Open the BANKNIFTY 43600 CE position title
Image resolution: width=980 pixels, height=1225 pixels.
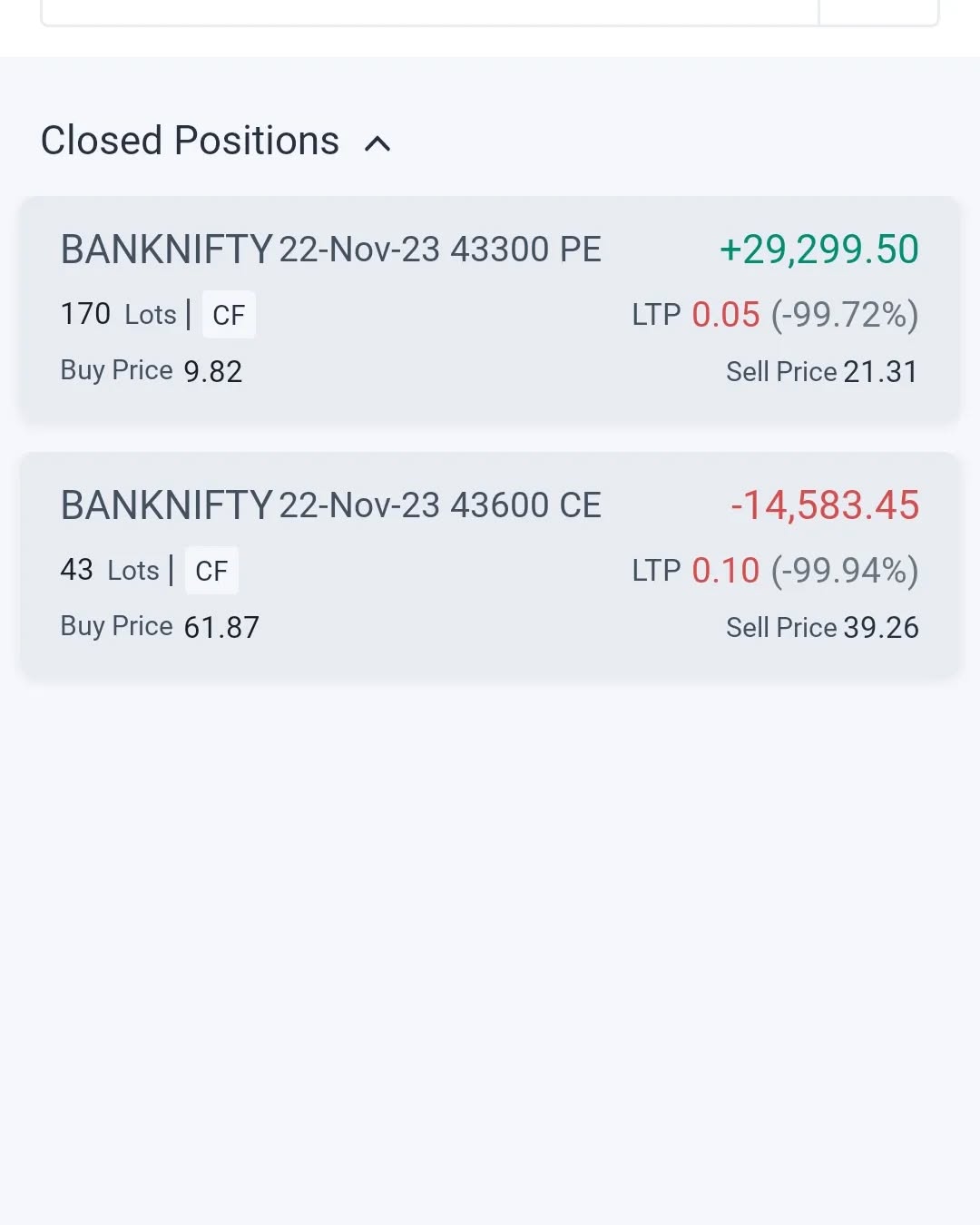pyautogui.click(x=331, y=505)
